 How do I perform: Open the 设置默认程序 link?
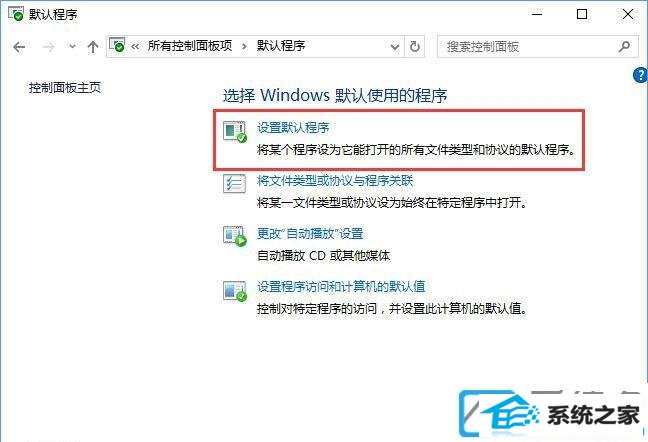point(293,128)
